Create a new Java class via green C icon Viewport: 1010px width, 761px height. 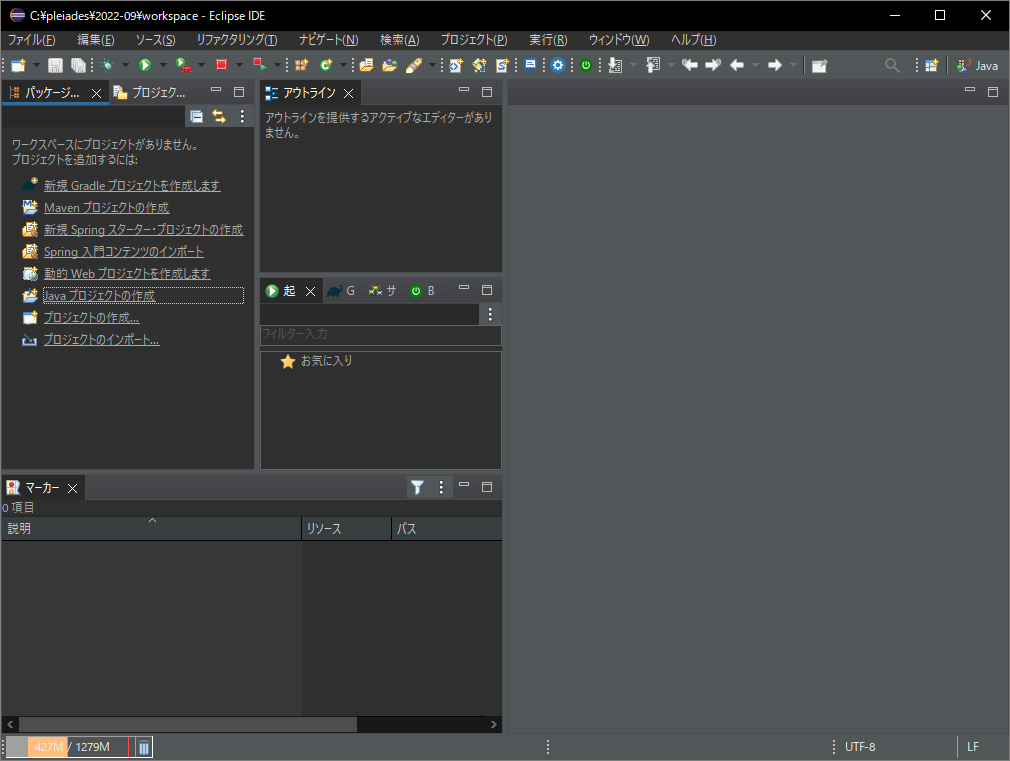[x=327, y=65]
